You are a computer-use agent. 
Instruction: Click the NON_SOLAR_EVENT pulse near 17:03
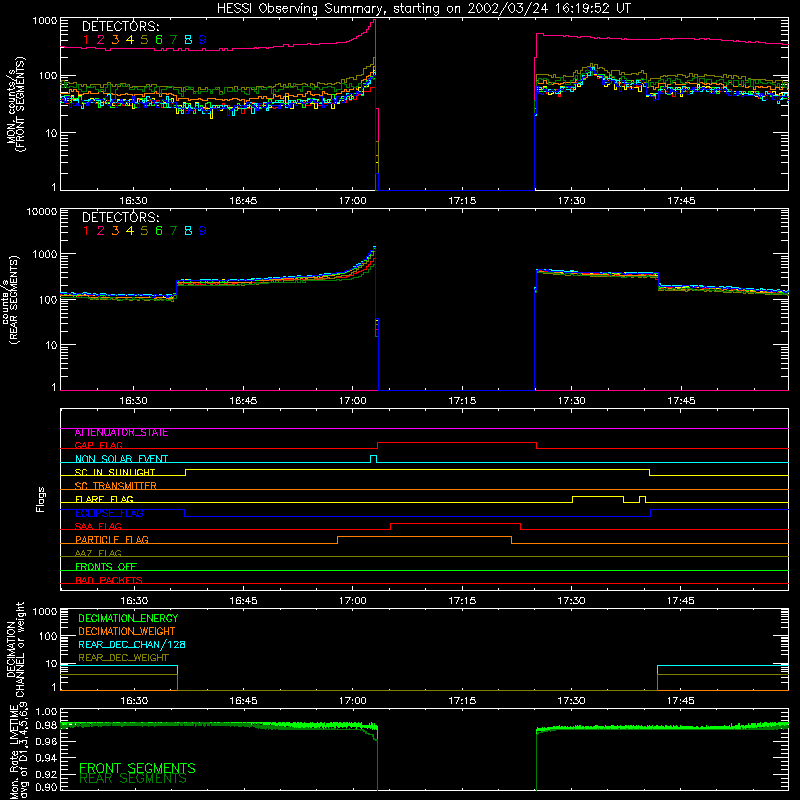point(373,458)
